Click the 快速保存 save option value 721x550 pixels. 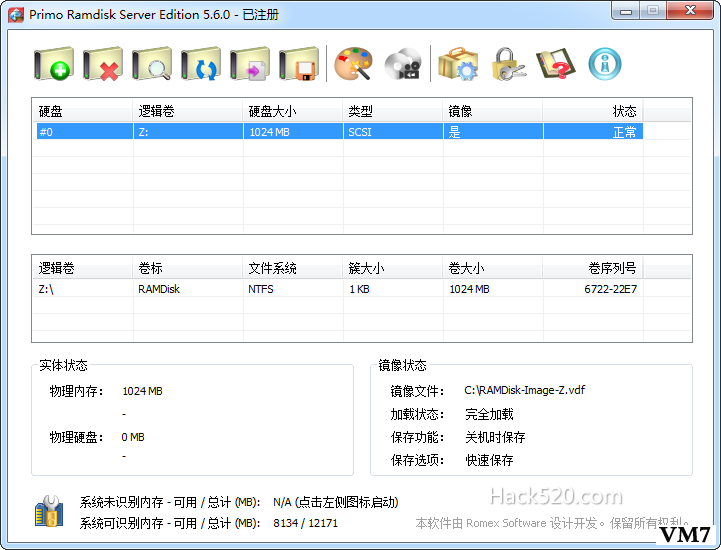(x=489, y=460)
